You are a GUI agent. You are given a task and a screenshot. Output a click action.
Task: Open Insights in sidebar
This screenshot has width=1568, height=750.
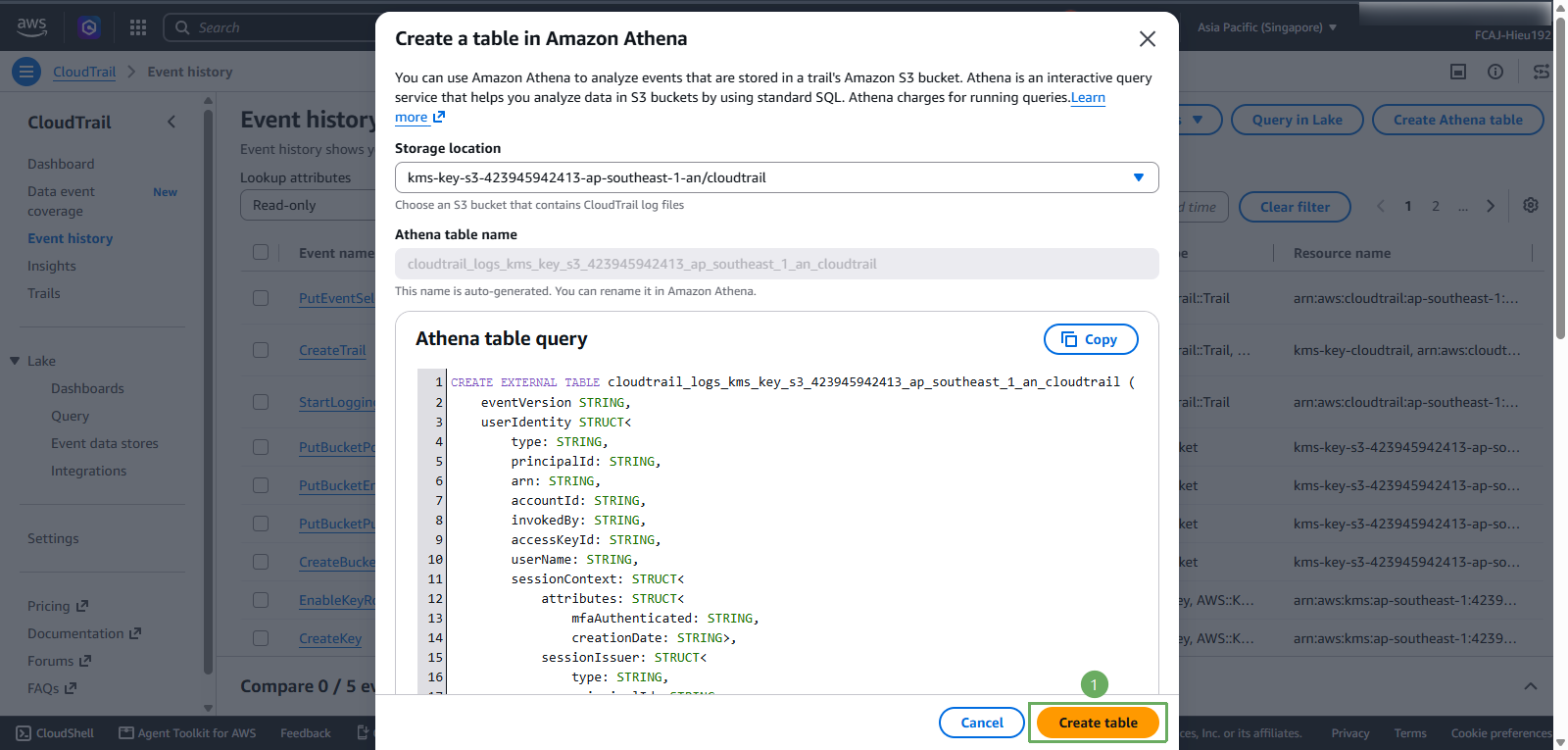51,266
